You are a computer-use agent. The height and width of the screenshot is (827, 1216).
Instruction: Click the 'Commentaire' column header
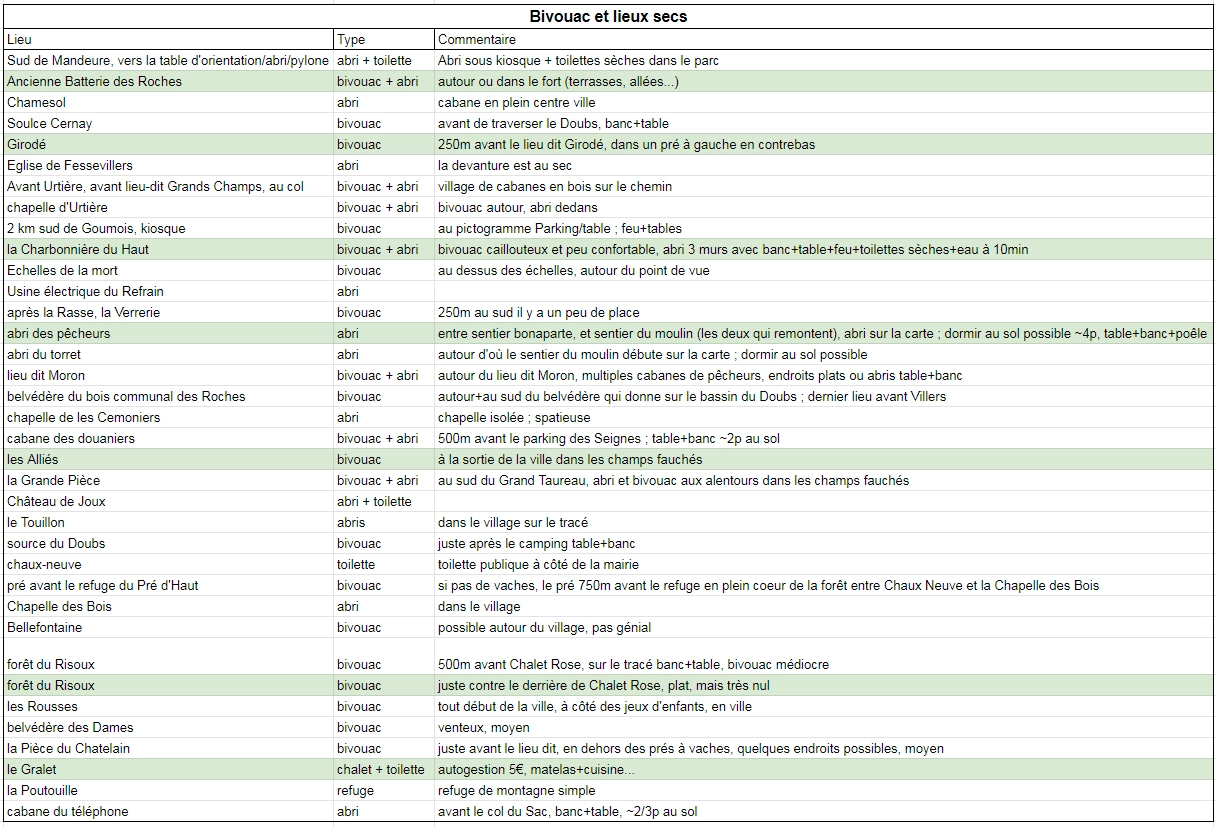coord(824,40)
